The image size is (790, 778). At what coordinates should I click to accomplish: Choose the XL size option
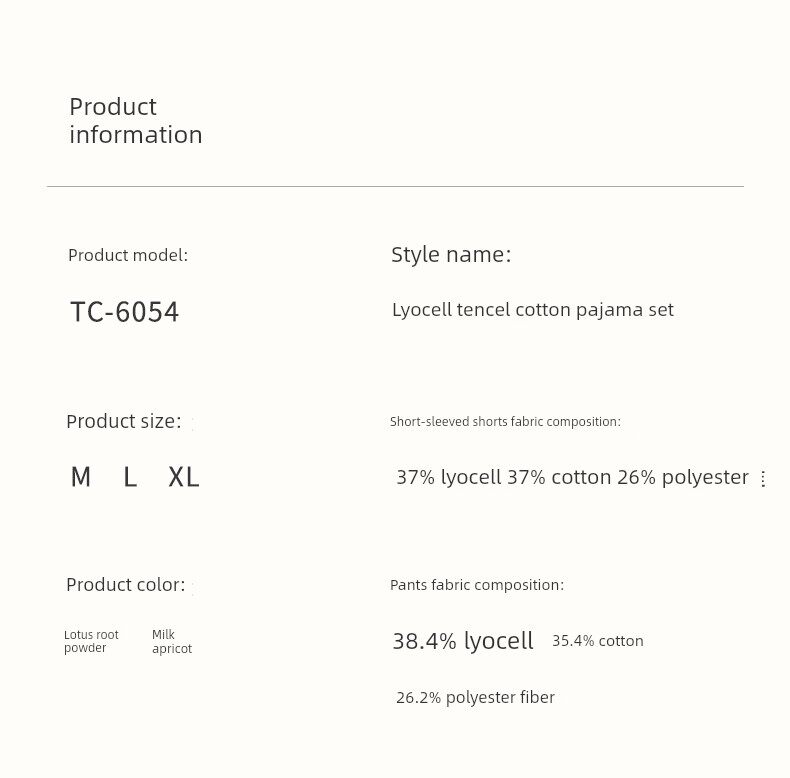[184, 478]
